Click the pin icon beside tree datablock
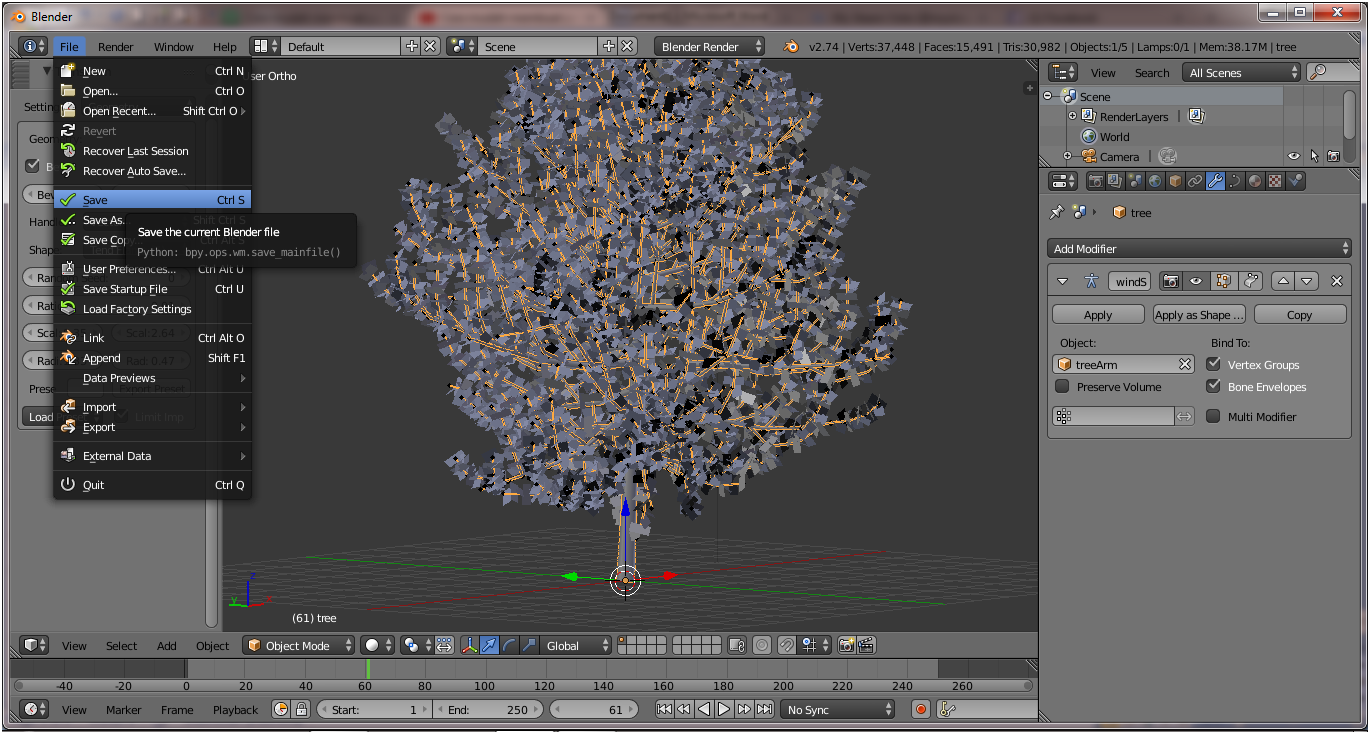This screenshot has width=1370, height=732. coord(1056,212)
